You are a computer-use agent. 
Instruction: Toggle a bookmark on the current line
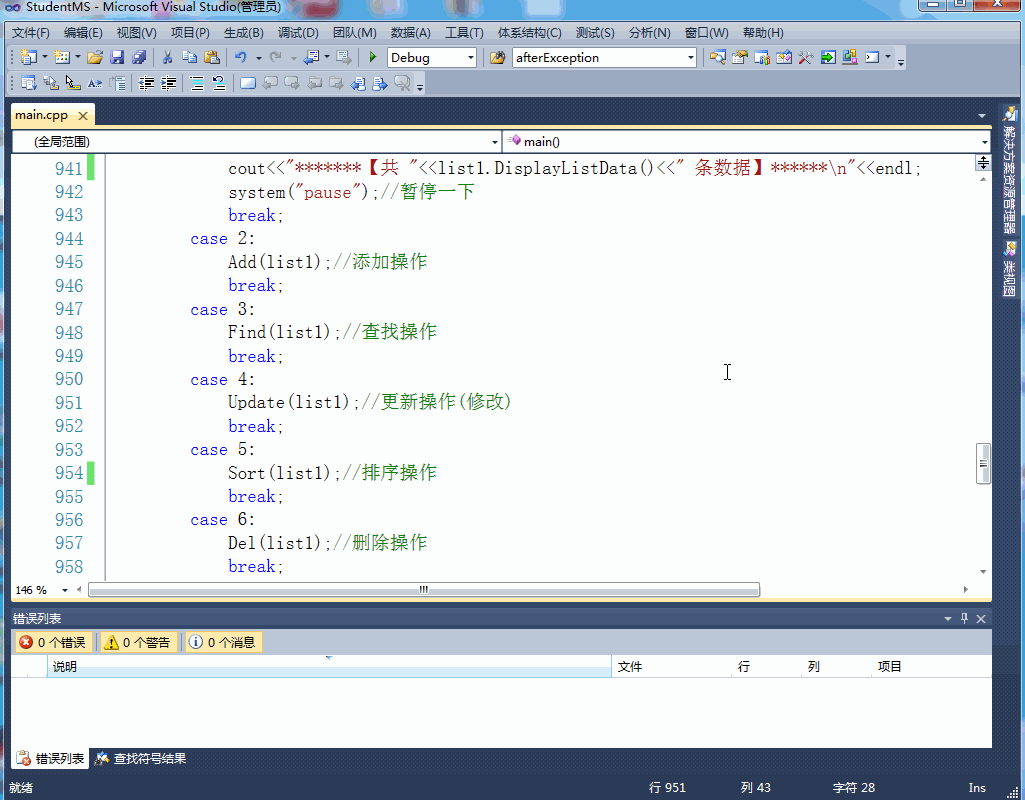[248, 83]
